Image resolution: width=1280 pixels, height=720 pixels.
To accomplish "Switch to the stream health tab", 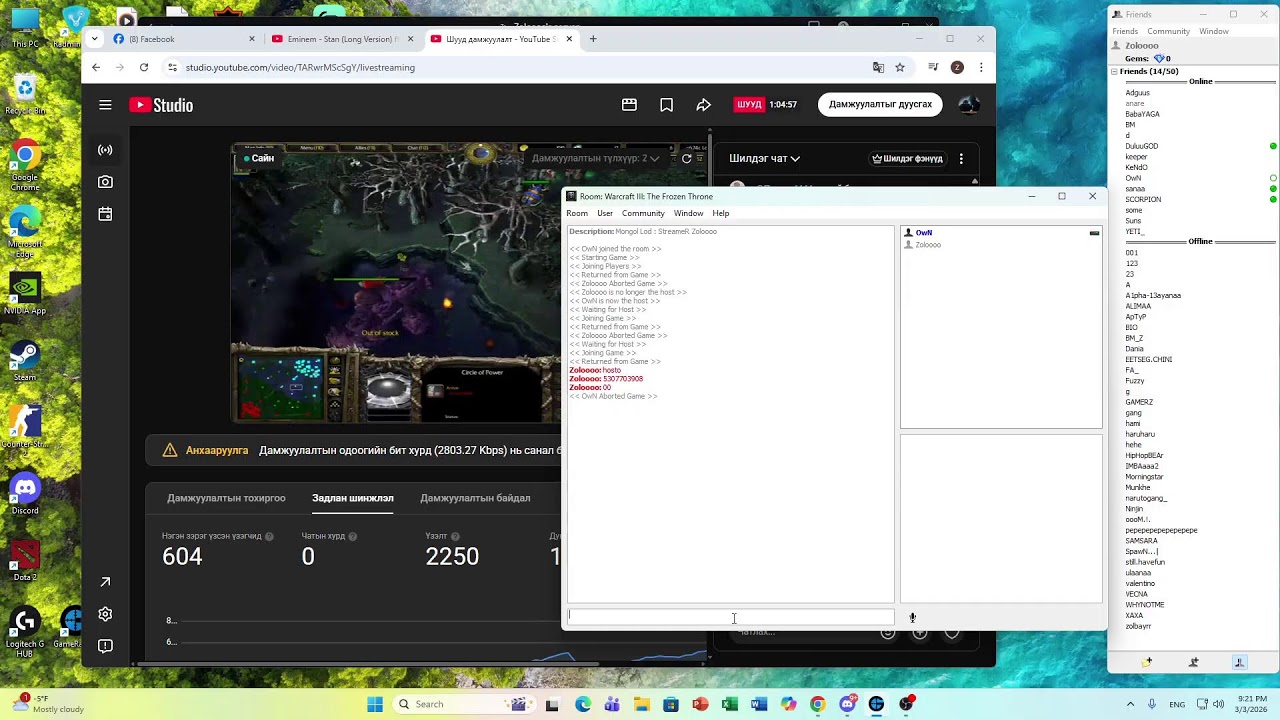I will point(475,498).
